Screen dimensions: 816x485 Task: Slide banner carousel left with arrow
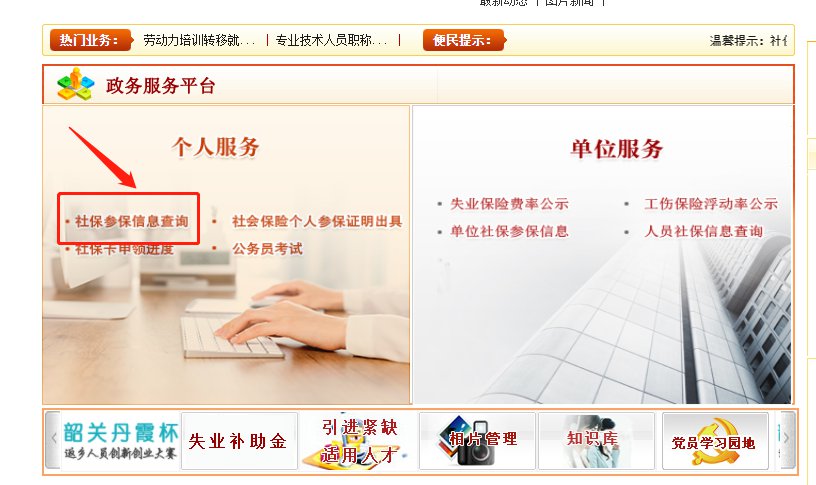[53, 440]
